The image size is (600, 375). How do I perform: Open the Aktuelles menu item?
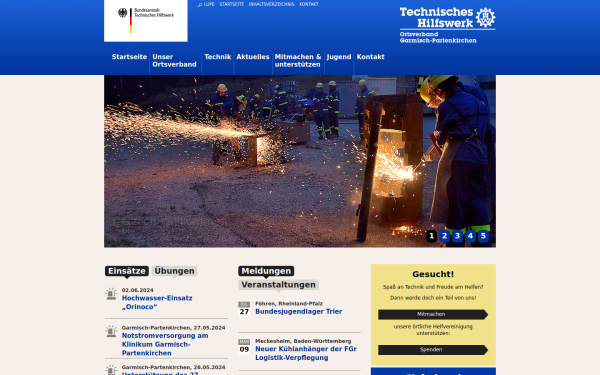click(253, 57)
